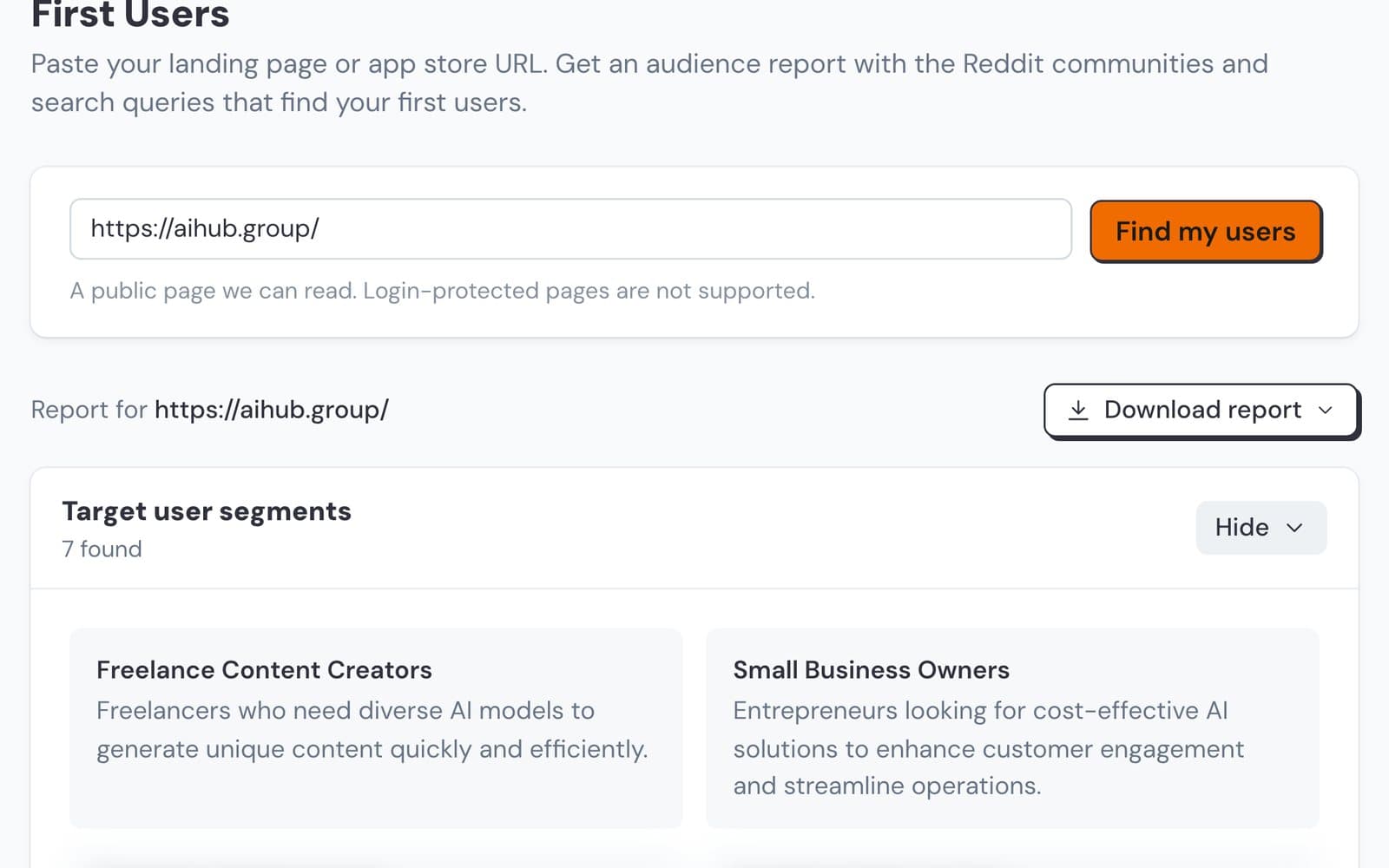This screenshot has width=1389, height=868.
Task: Click the login-protected pages helper note
Action: (442, 291)
